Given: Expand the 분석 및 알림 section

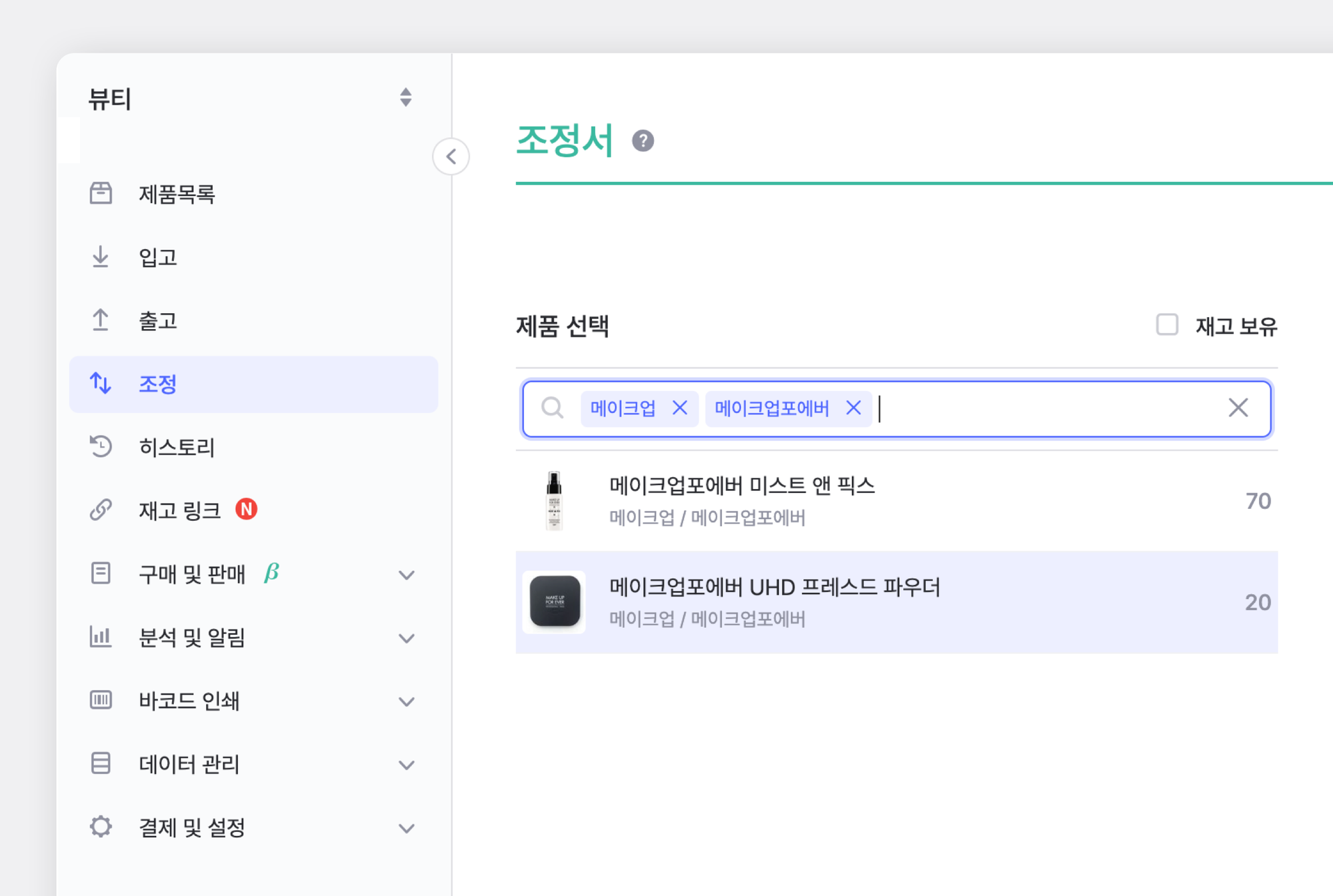Looking at the screenshot, I should point(407,638).
